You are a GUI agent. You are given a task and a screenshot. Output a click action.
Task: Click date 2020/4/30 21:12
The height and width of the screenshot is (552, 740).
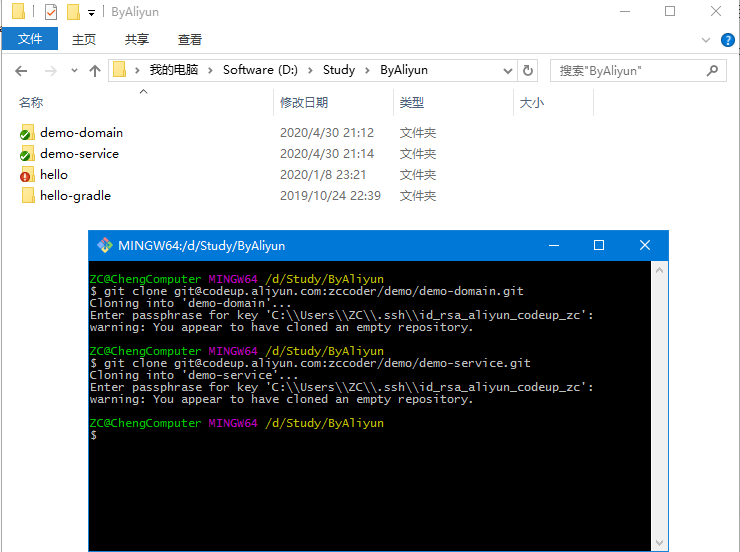pos(327,133)
